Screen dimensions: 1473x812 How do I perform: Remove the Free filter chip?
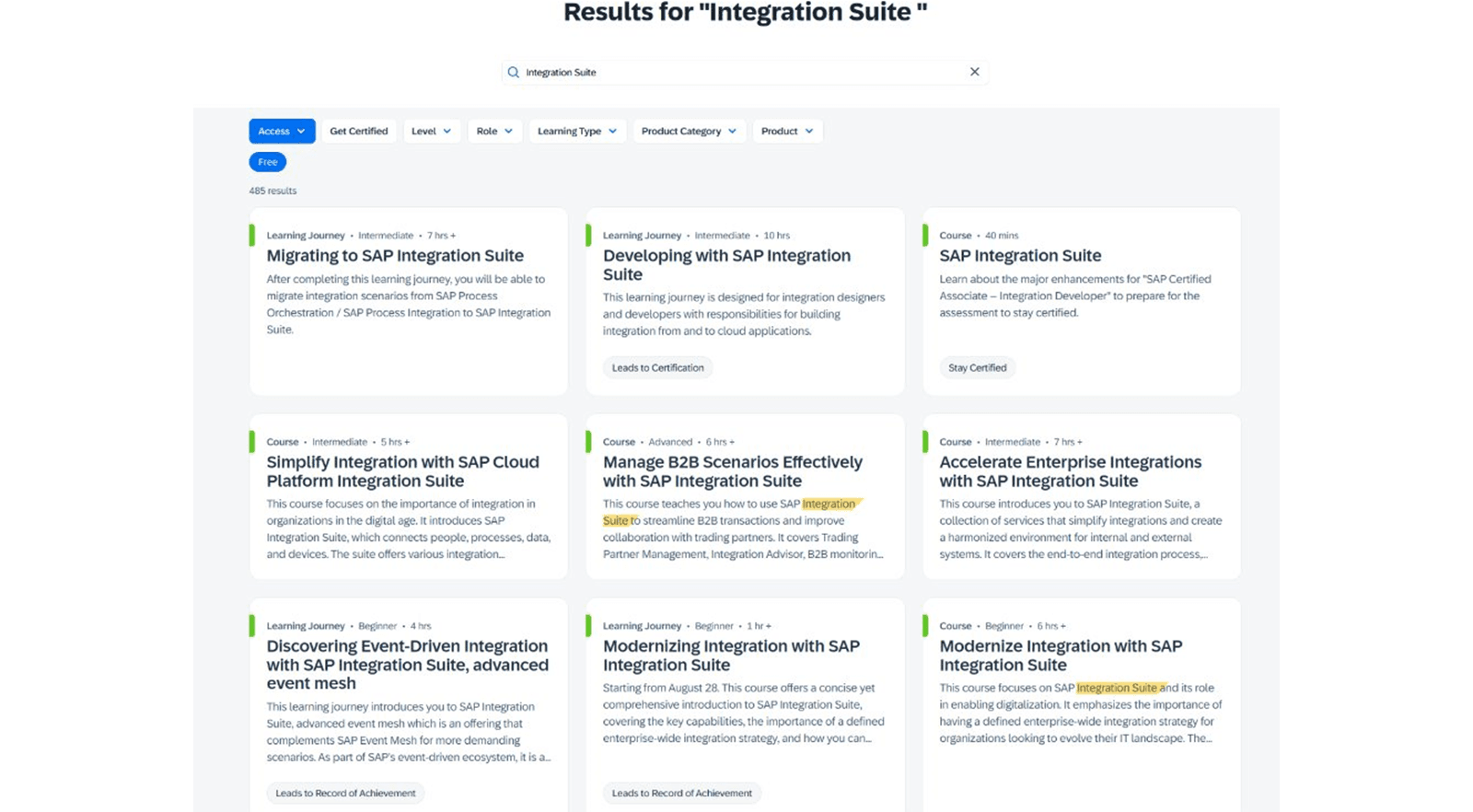pos(268,162)
